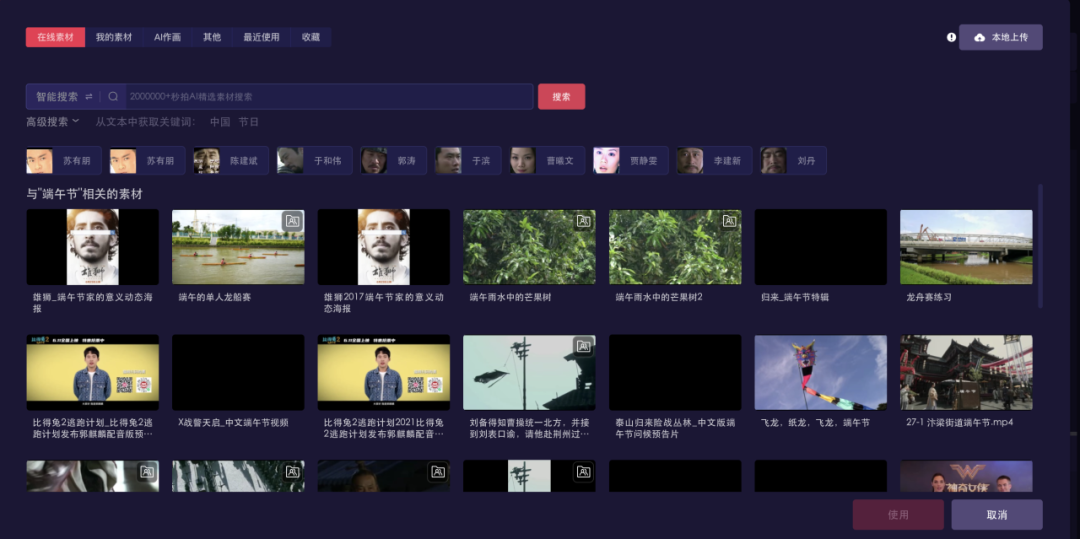Select the 收藏 tab
Screen dimensions: 1080x539
pos(311,37)
